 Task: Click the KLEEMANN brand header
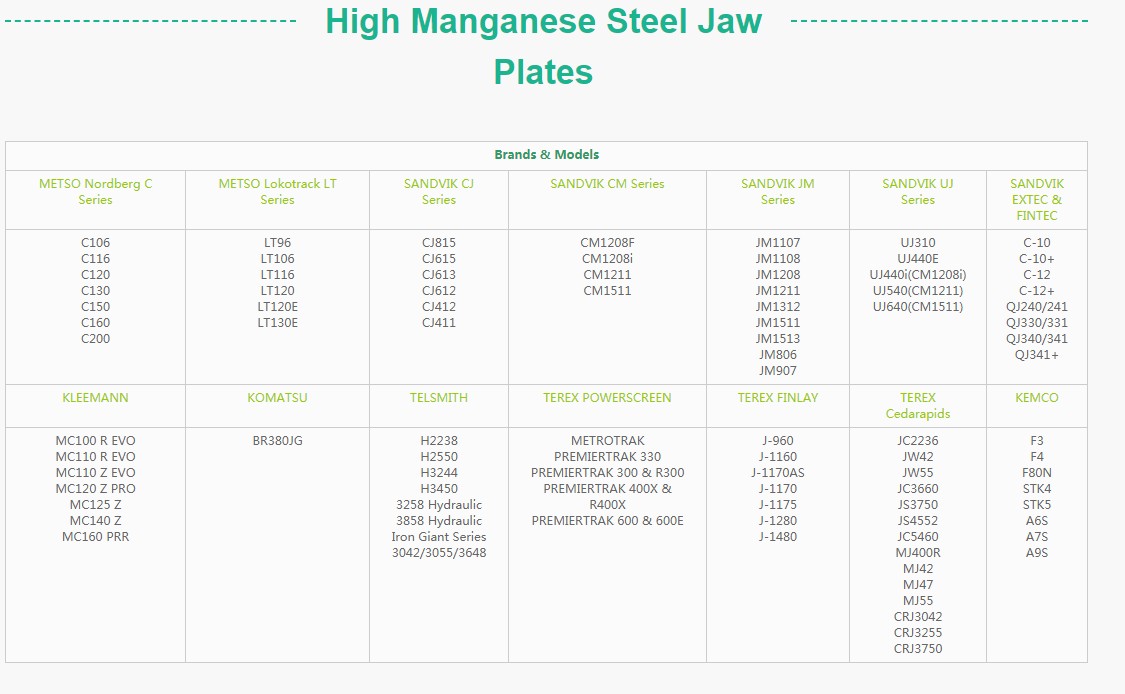pyautogui.click(x=95, y=398)
